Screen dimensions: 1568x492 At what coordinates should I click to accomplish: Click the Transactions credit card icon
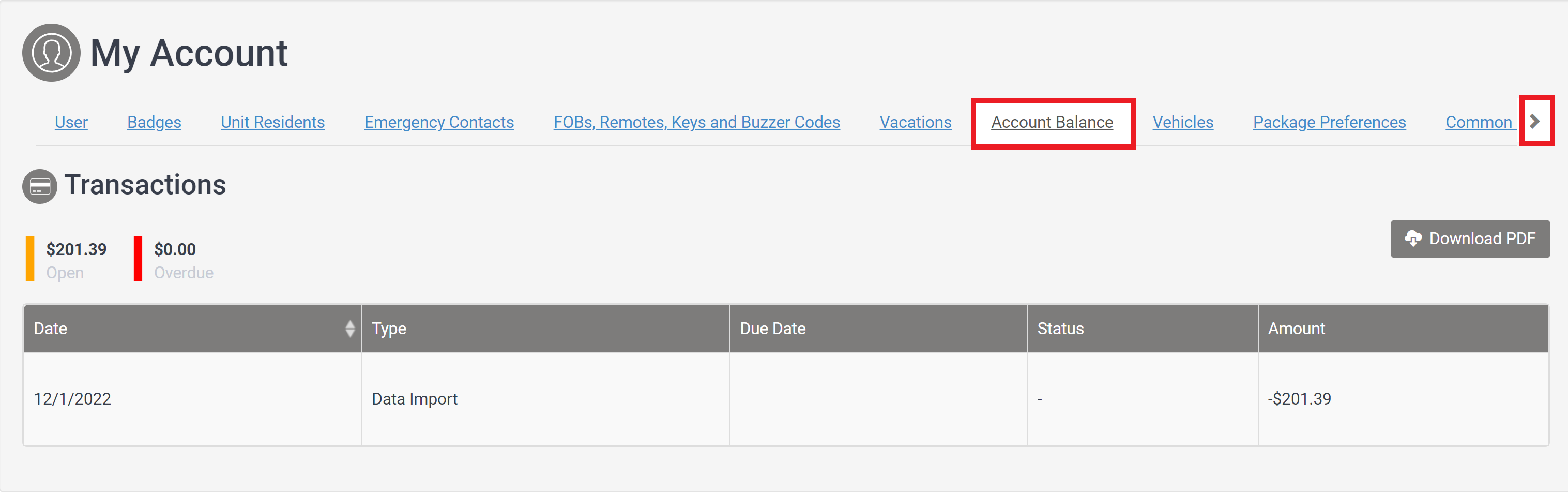click(x=40, y=186)
